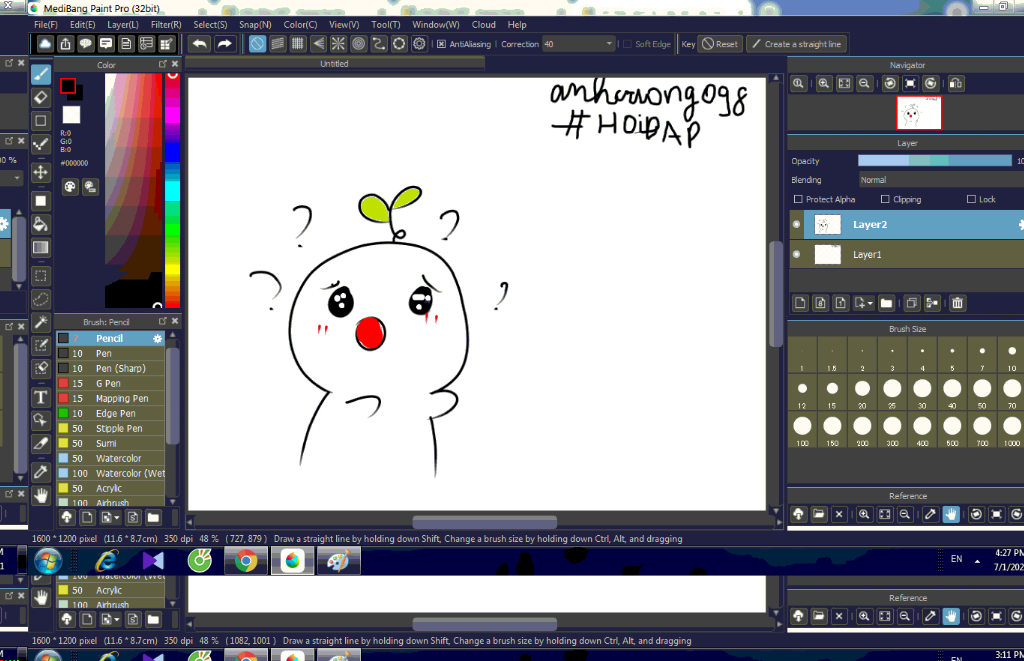Expand the add-layer dropdown arrow
The width and height of the screenshot is (1024, 661).
871,303
